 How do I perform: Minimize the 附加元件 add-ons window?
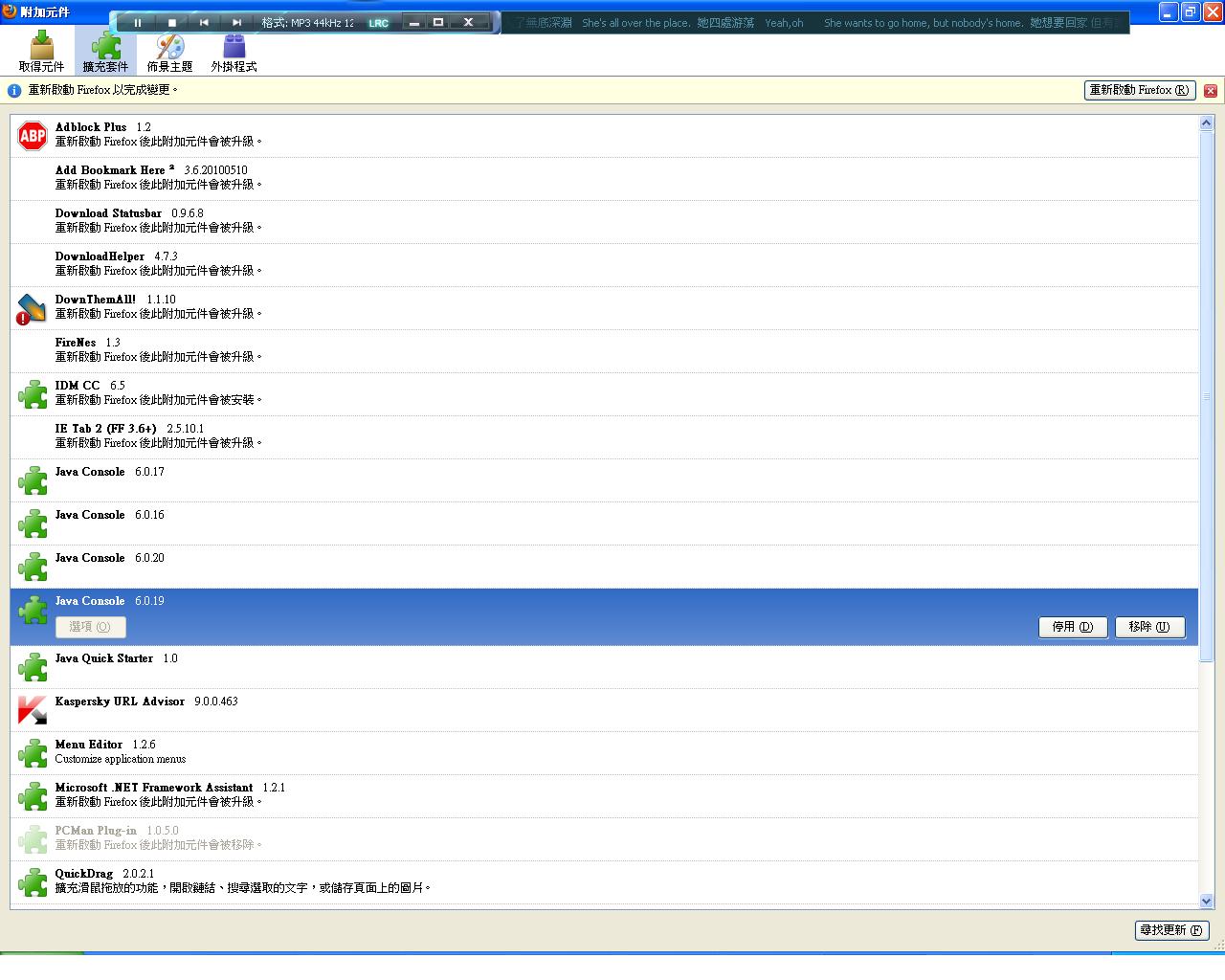click(x=1169, y=11)
